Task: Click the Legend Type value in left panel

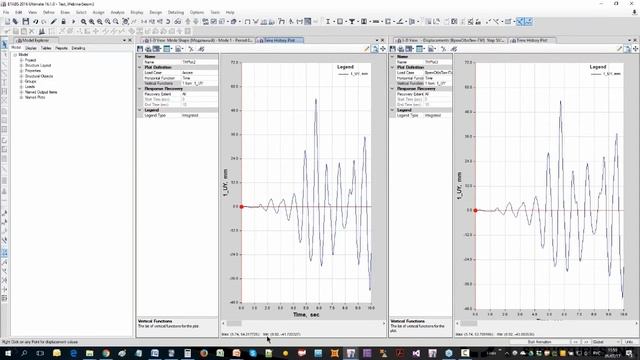Action: point(199,116)
